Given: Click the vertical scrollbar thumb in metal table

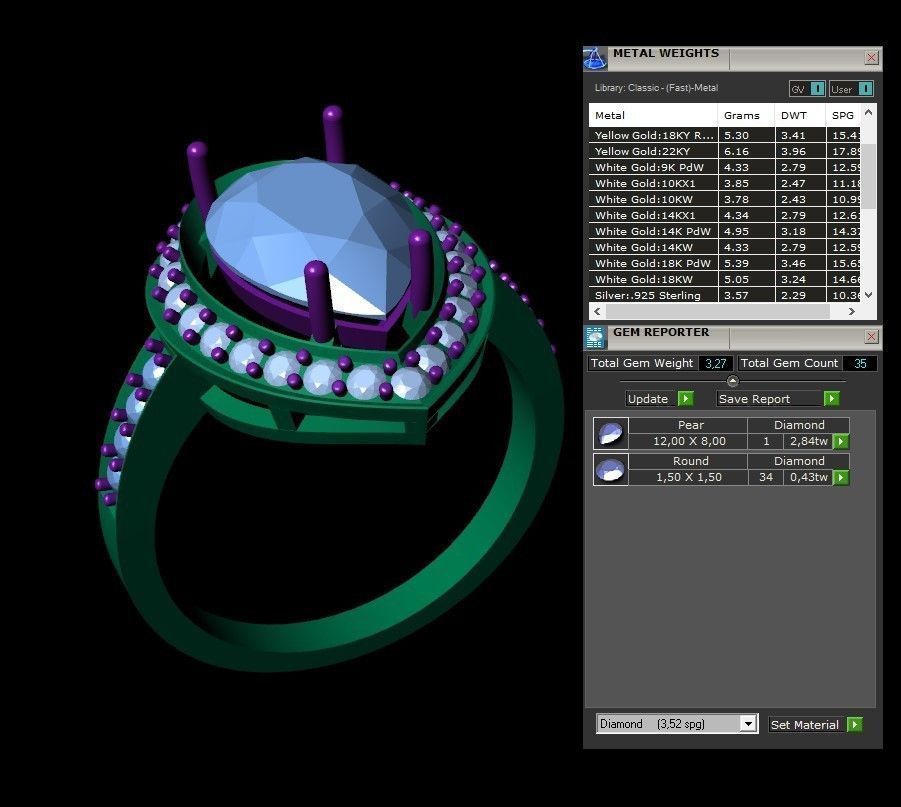Looking at the screenshot, I should point(868,176).
